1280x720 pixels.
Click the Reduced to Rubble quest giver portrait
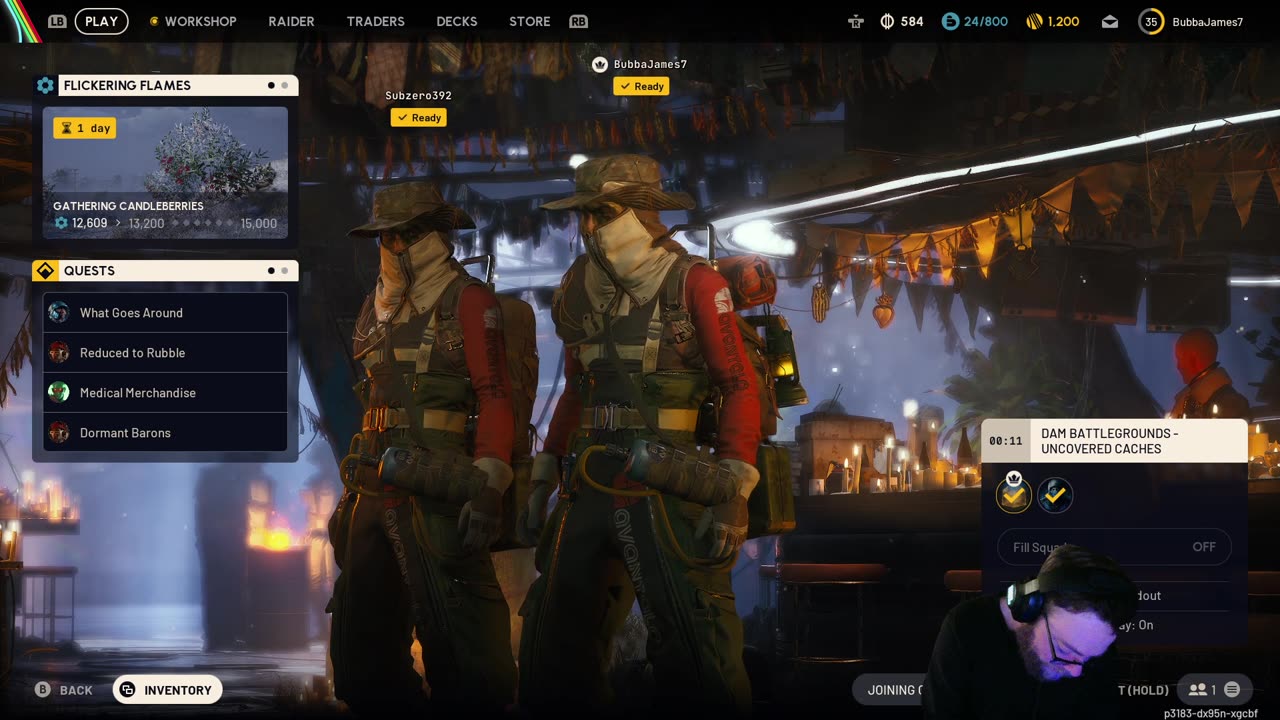[59, 352]
